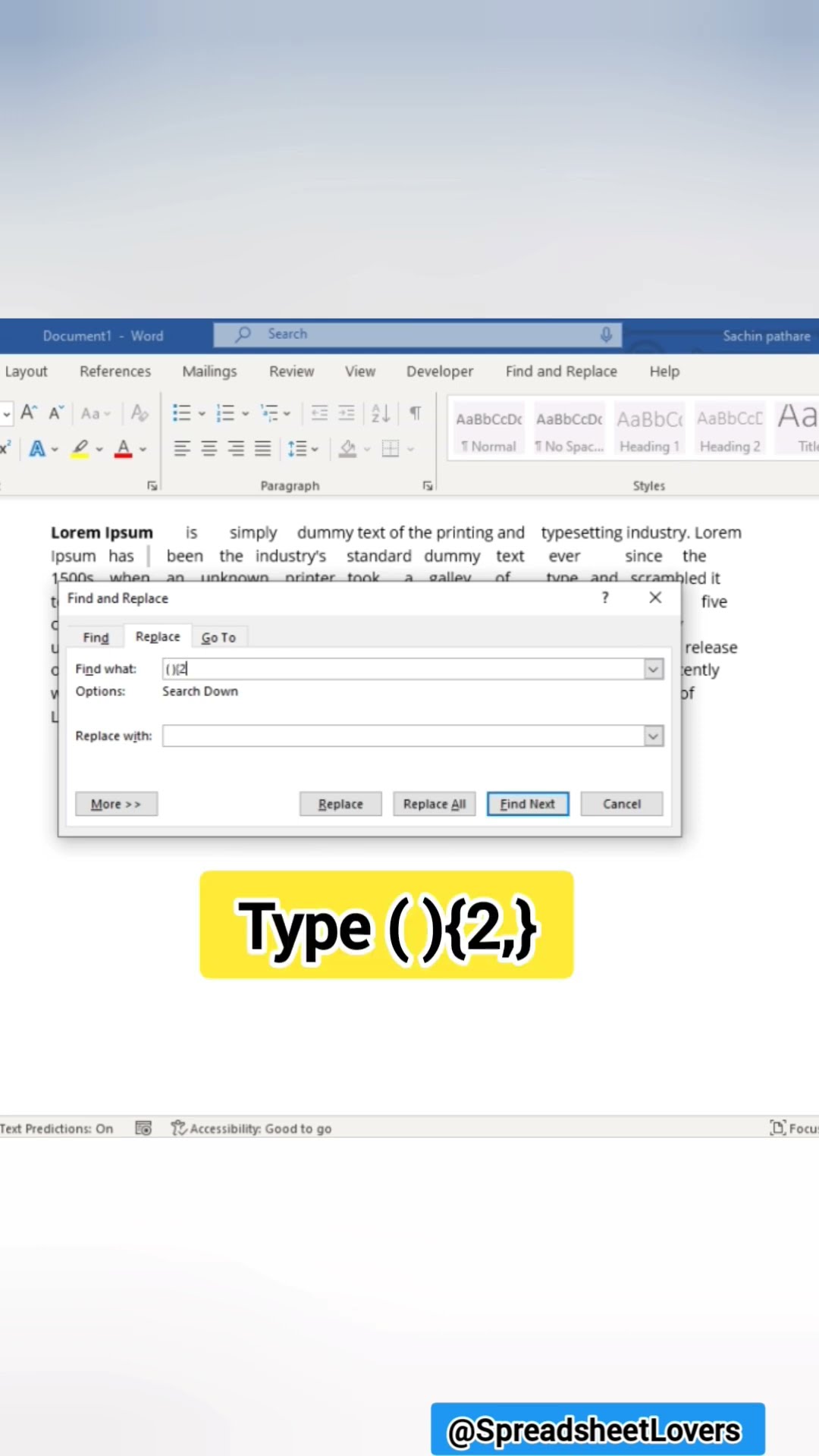Click the Find Next button

[528, 804]
